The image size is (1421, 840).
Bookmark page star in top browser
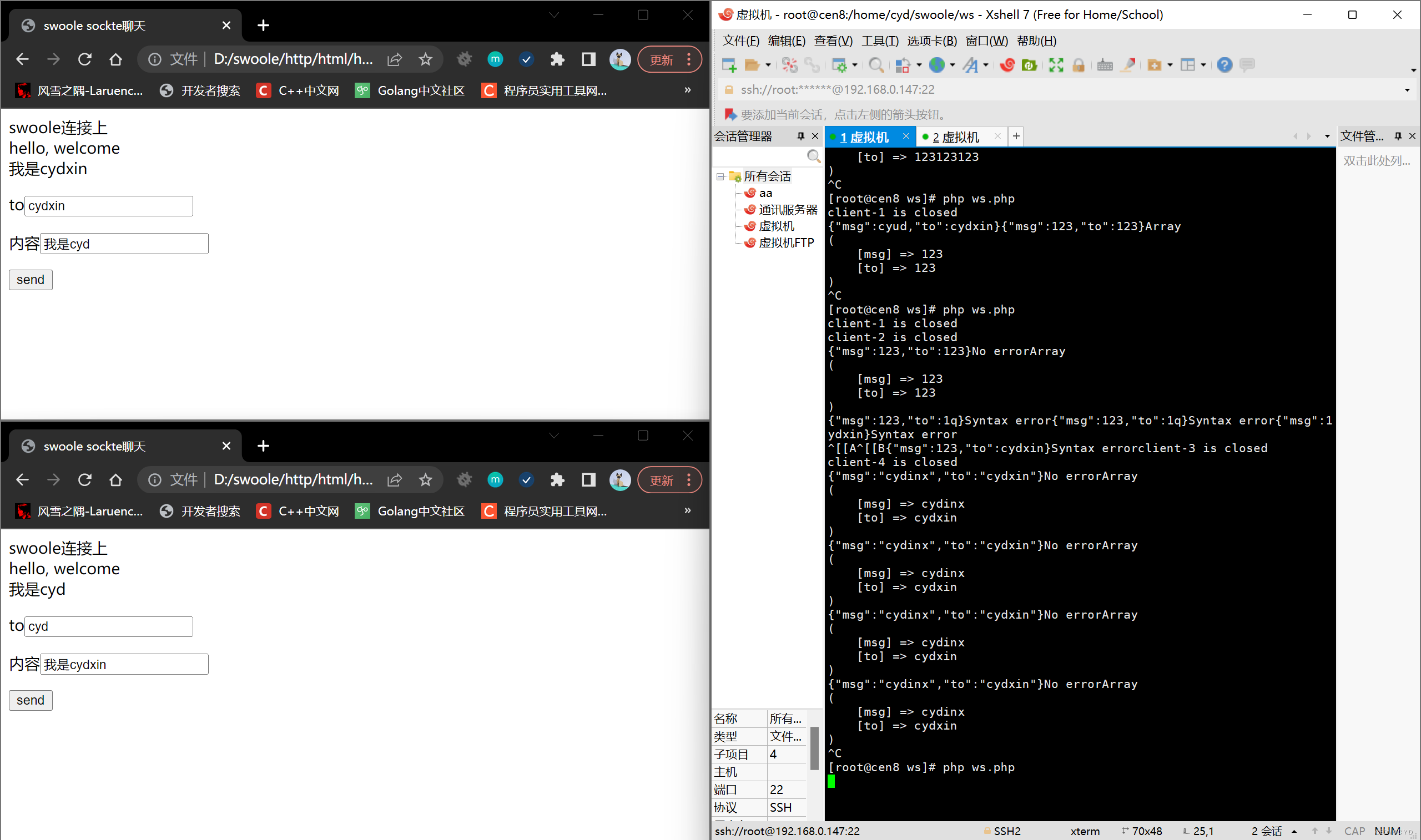425,59
